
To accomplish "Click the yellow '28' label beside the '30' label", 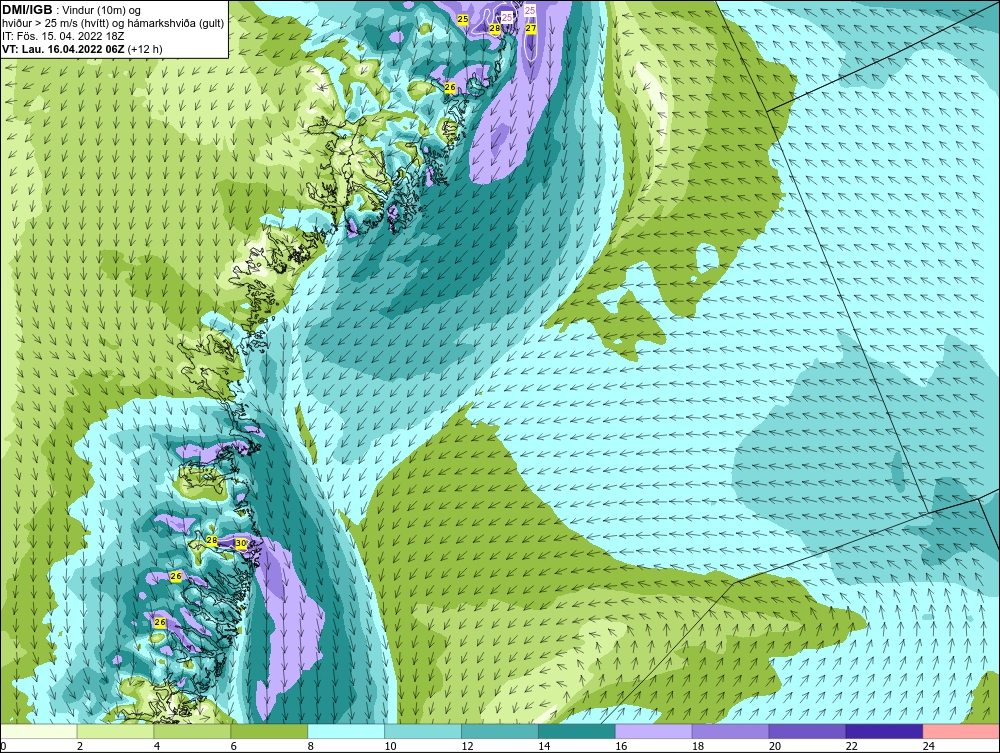I will click(212, 541).
